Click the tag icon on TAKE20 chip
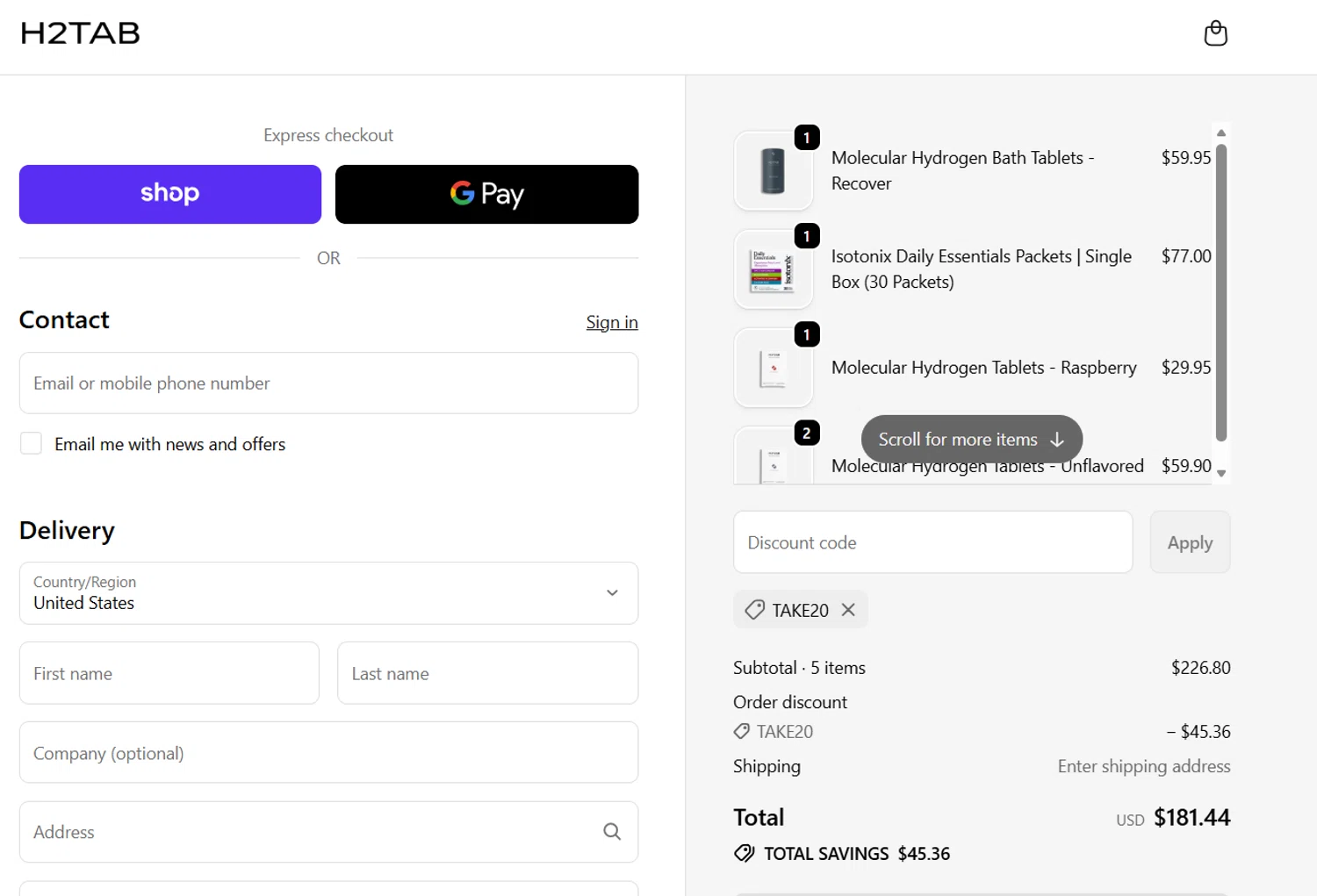This screenshot has height=896, width=1317. click(754, 610)
